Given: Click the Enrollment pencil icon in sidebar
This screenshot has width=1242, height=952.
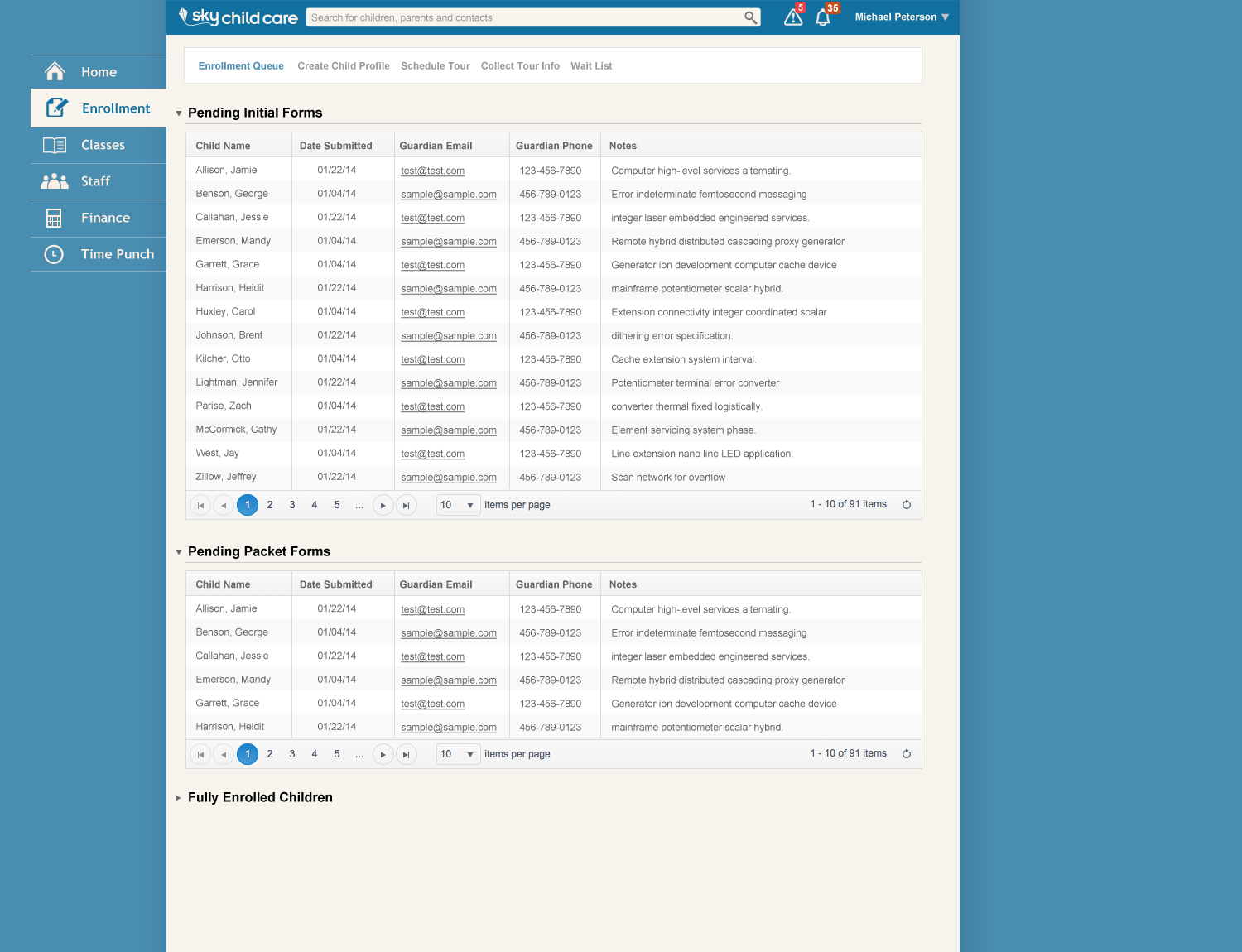Looking at the screenshot, I should pyautogui.click(x=56, y=108).
